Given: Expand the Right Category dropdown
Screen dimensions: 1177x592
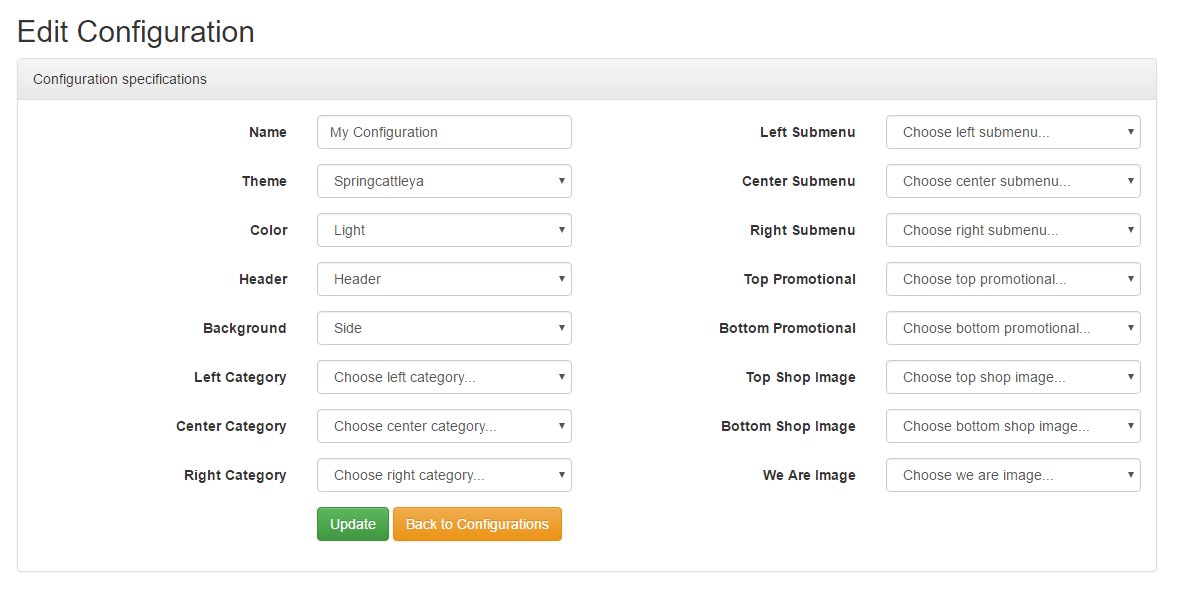Looking at the screenshot, I should click(444, 475).
